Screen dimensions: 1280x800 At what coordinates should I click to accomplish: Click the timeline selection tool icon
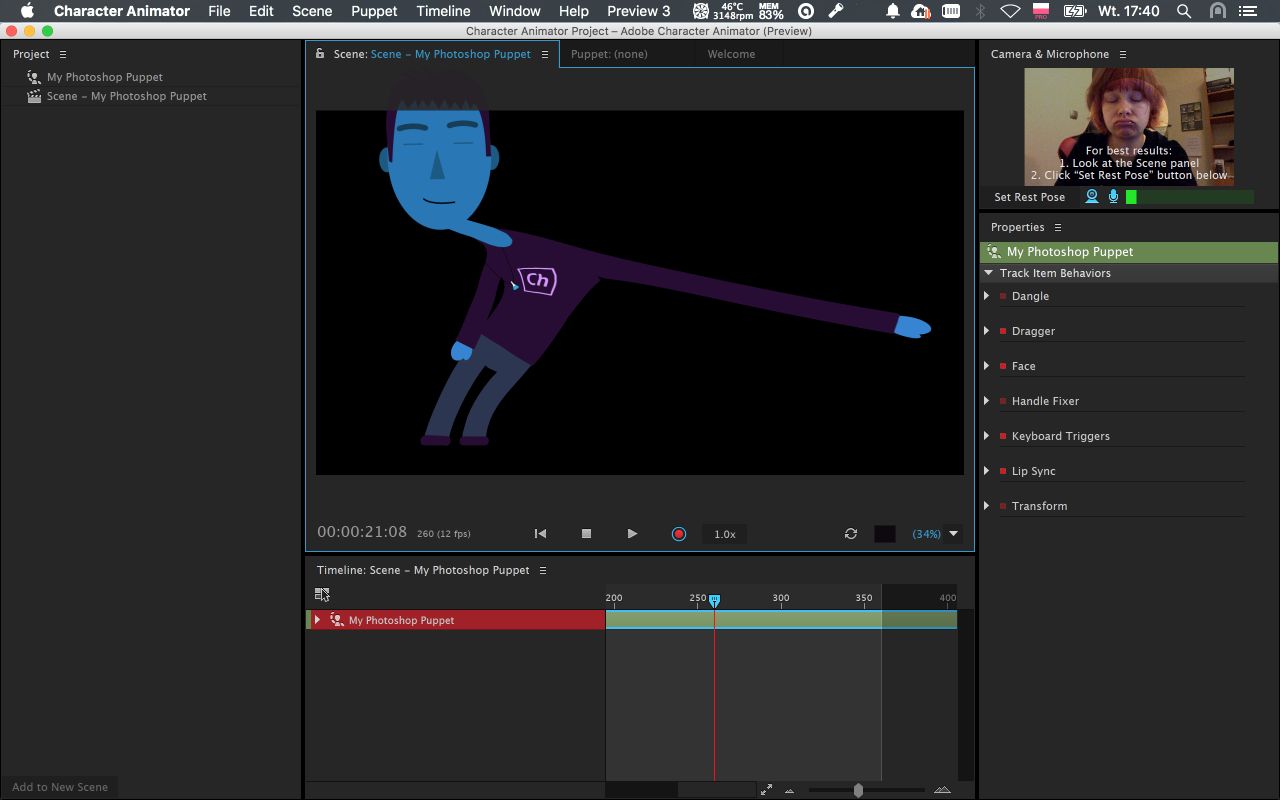322,594
